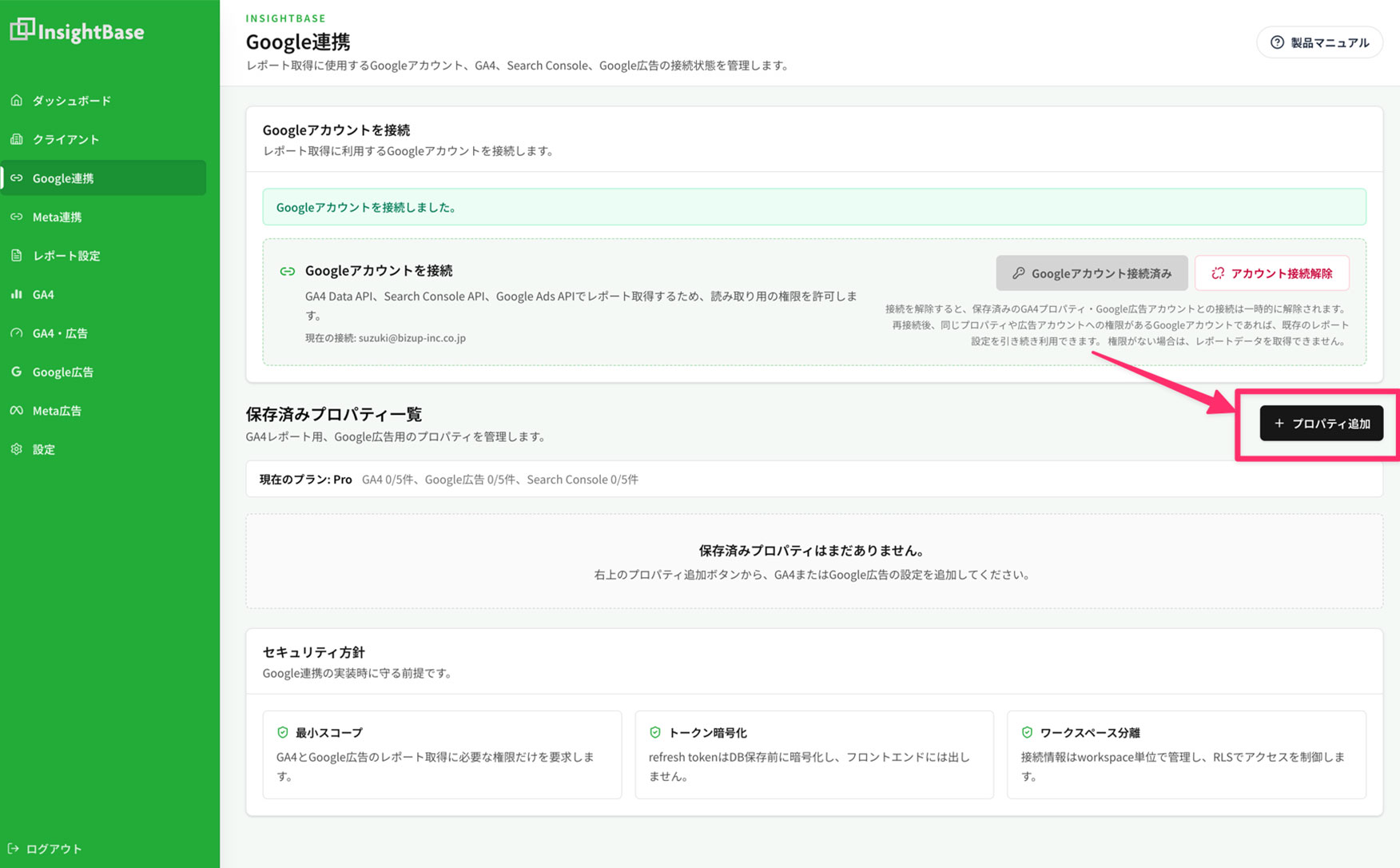Click the 設定 gear icon

(17, 449)
